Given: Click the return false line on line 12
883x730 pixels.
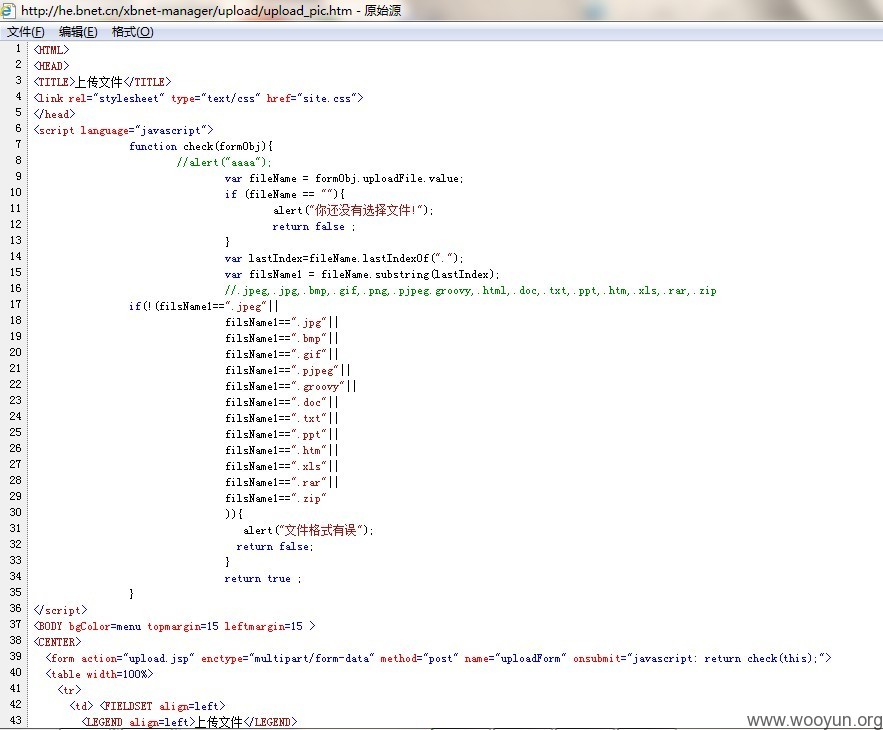Looking at the screenshot, I should pyautogui.click(x=314, y=226).
